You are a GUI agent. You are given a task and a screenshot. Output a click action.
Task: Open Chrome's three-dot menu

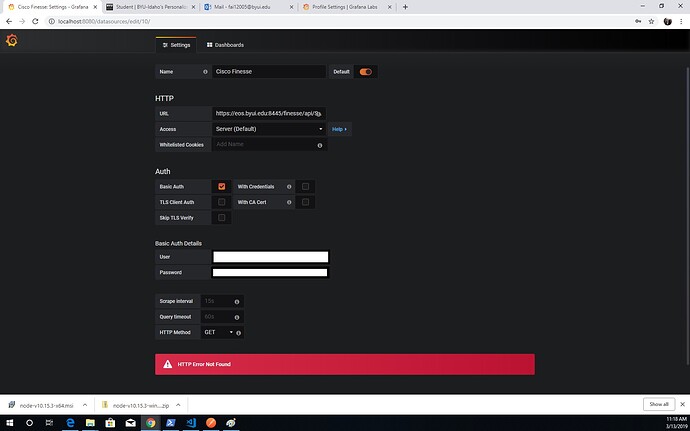681,21
